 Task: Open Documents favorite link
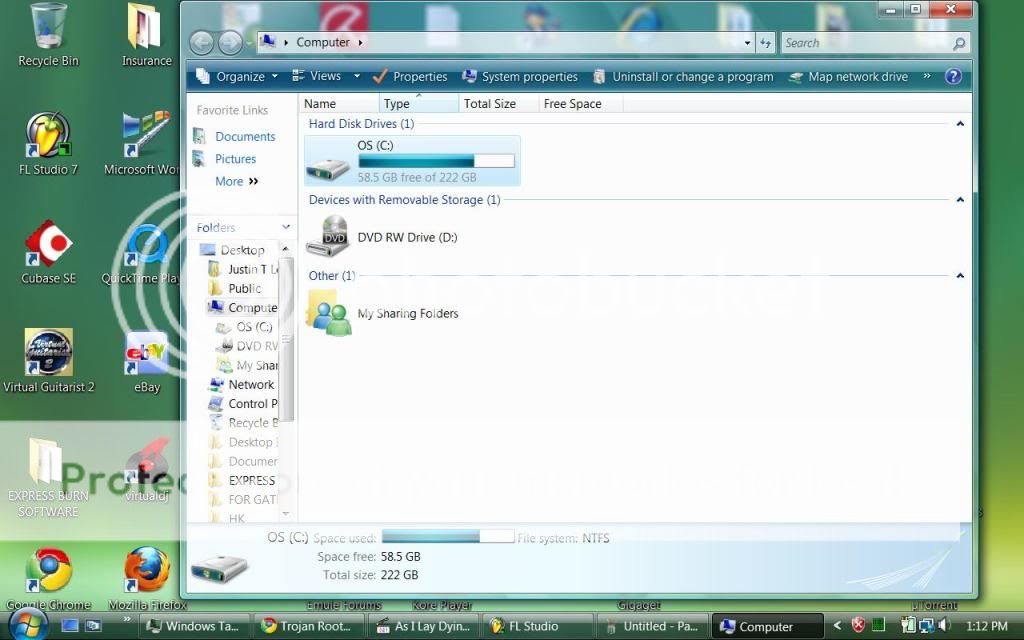(x=245, y=137)
